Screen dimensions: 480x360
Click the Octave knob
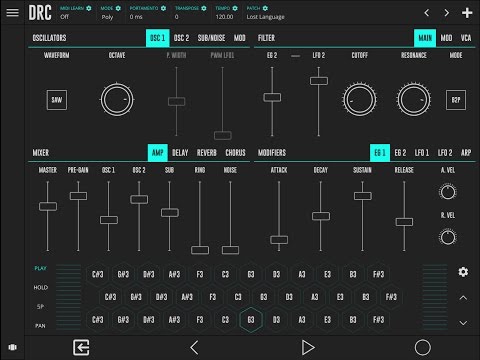[x=117, y=100]
